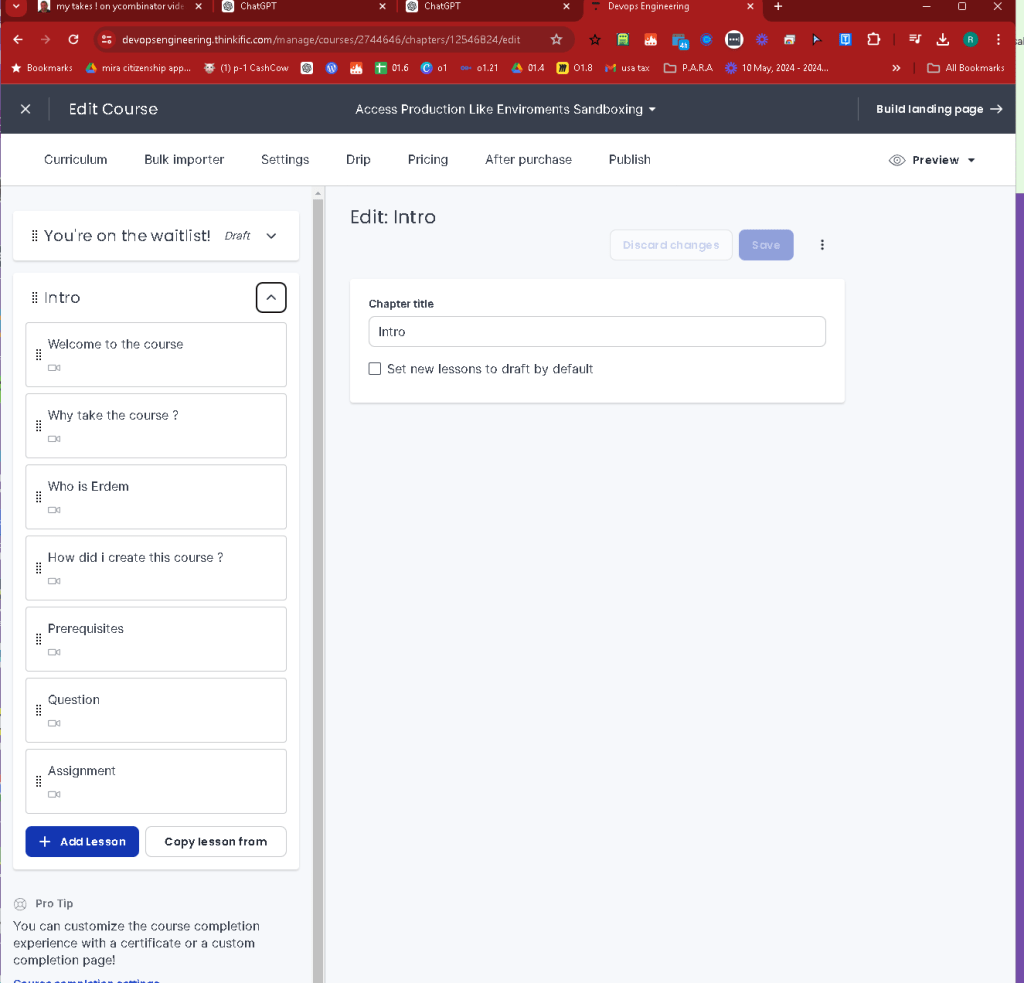Viewport: 1024px width, 983px height.
Task: Go to the Settings tab
Action: point(285,159)
